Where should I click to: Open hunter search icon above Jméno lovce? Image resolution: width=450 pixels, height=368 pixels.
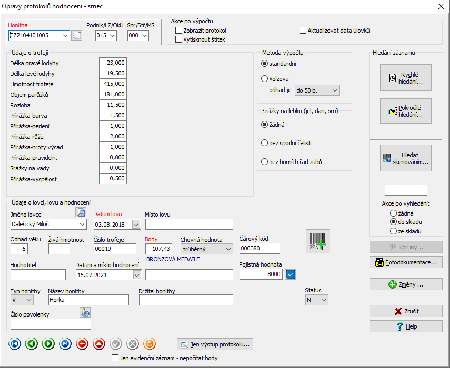coord(80,212)
